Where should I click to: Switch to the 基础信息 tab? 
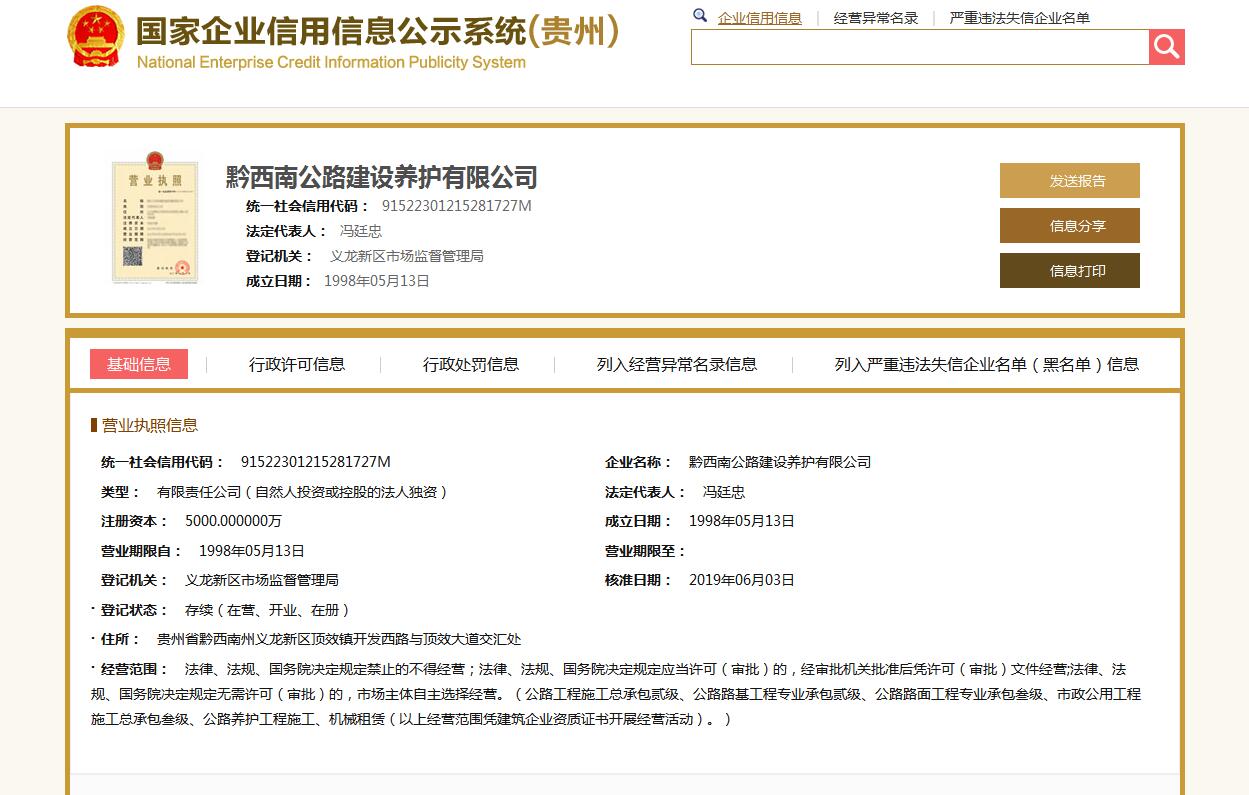click(139, 364)
